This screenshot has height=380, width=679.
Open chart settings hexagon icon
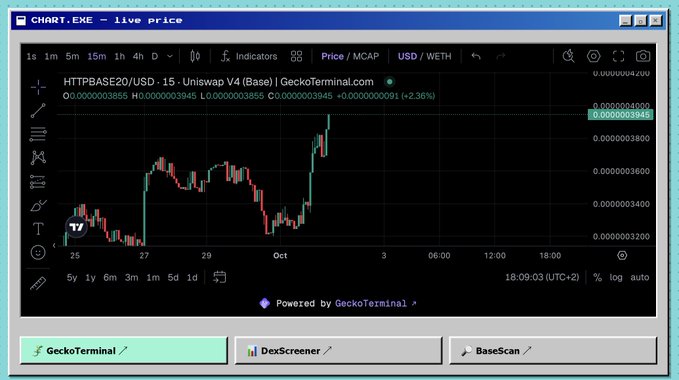(593, 56)
